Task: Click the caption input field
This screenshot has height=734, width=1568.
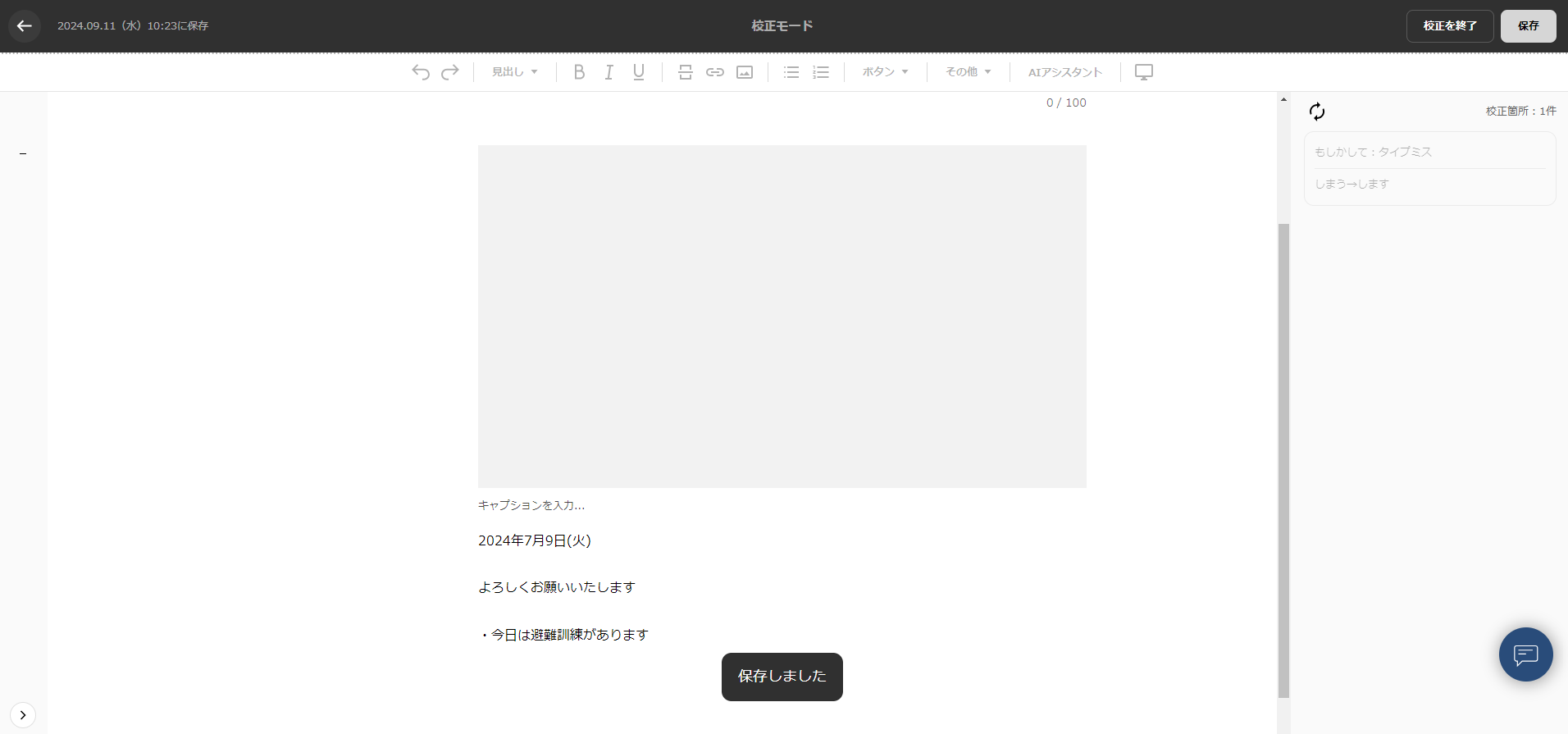Action: point(531,505)
